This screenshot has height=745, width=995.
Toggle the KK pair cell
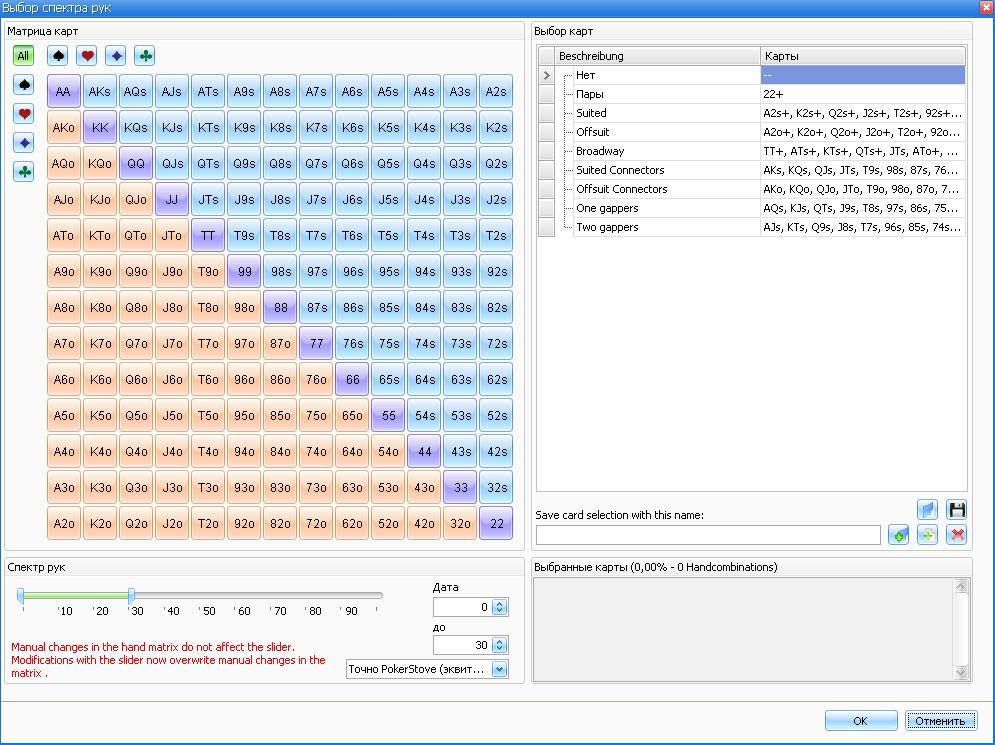pyautogui.click(x=100, y=128)
